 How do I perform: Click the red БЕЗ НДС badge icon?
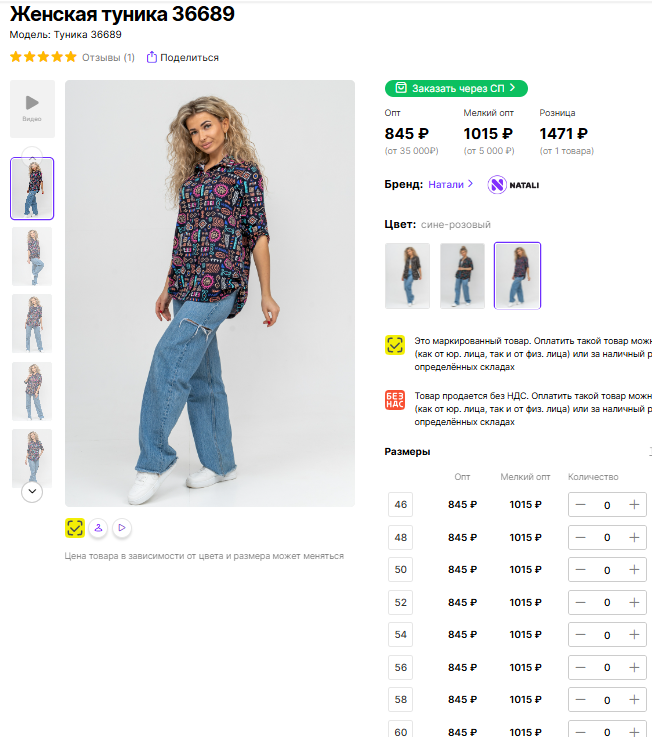(395, 400)
